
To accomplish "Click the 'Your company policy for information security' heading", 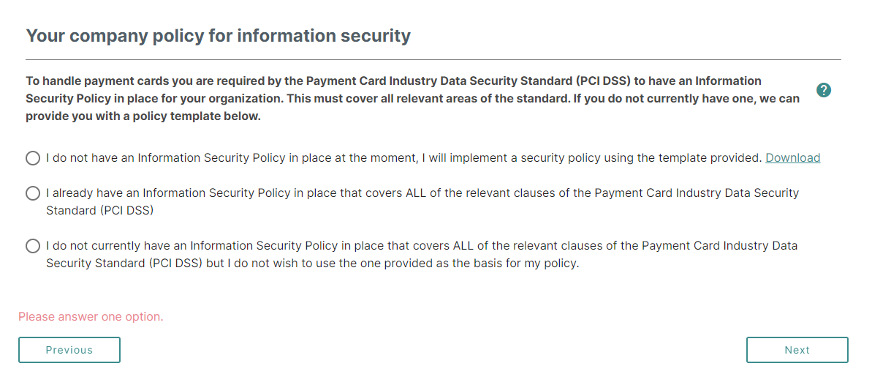I will pyautogui.click(x=218, y=36).
